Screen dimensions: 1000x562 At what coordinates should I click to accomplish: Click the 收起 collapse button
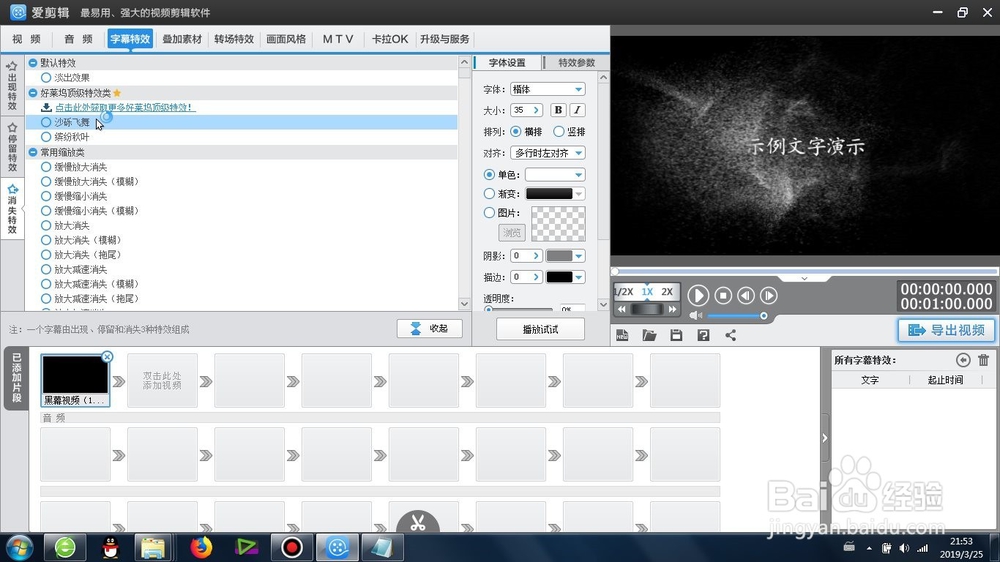[x=429, y=329]
